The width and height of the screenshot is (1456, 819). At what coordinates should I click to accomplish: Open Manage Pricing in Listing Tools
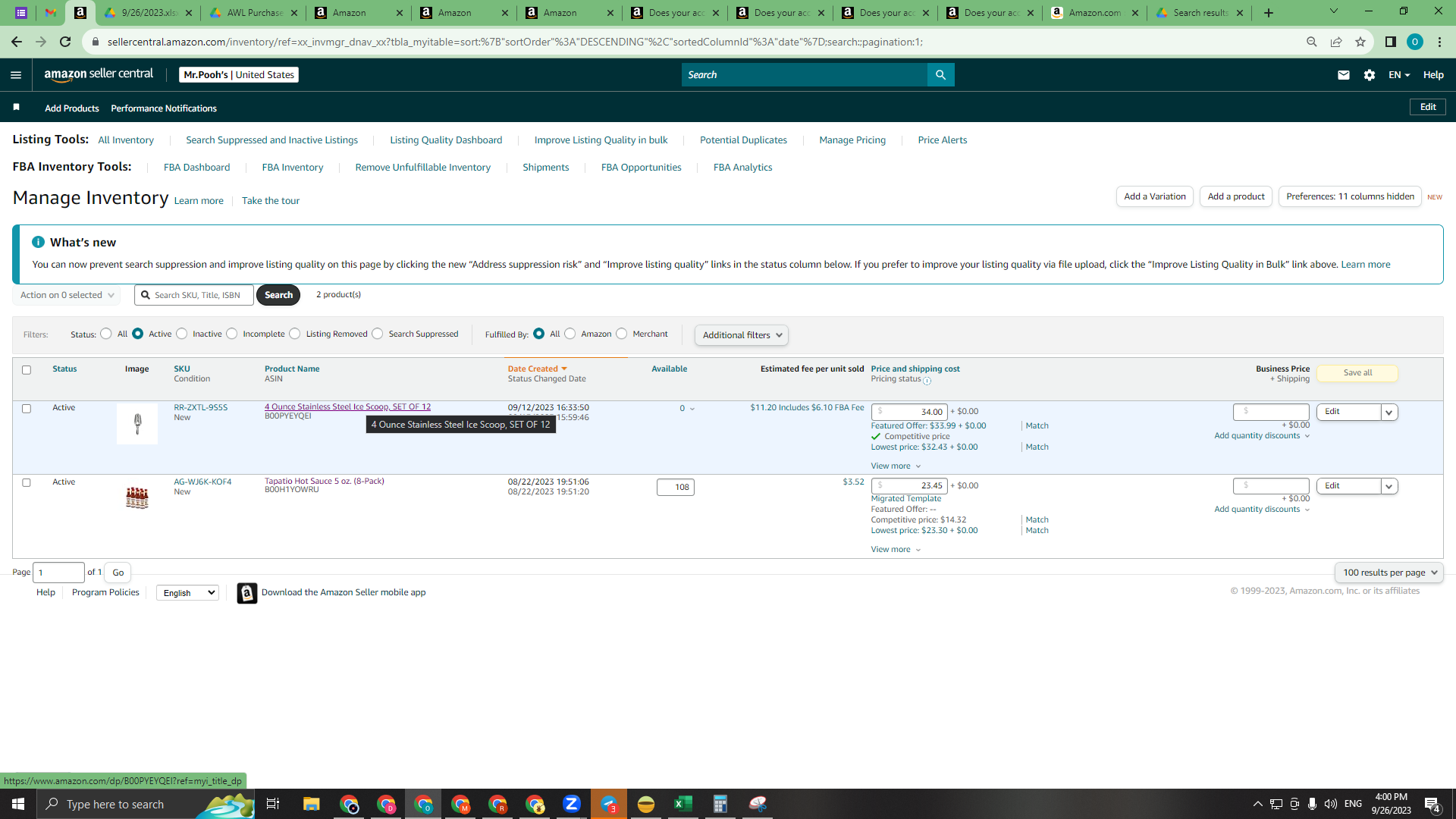(852, 140)
